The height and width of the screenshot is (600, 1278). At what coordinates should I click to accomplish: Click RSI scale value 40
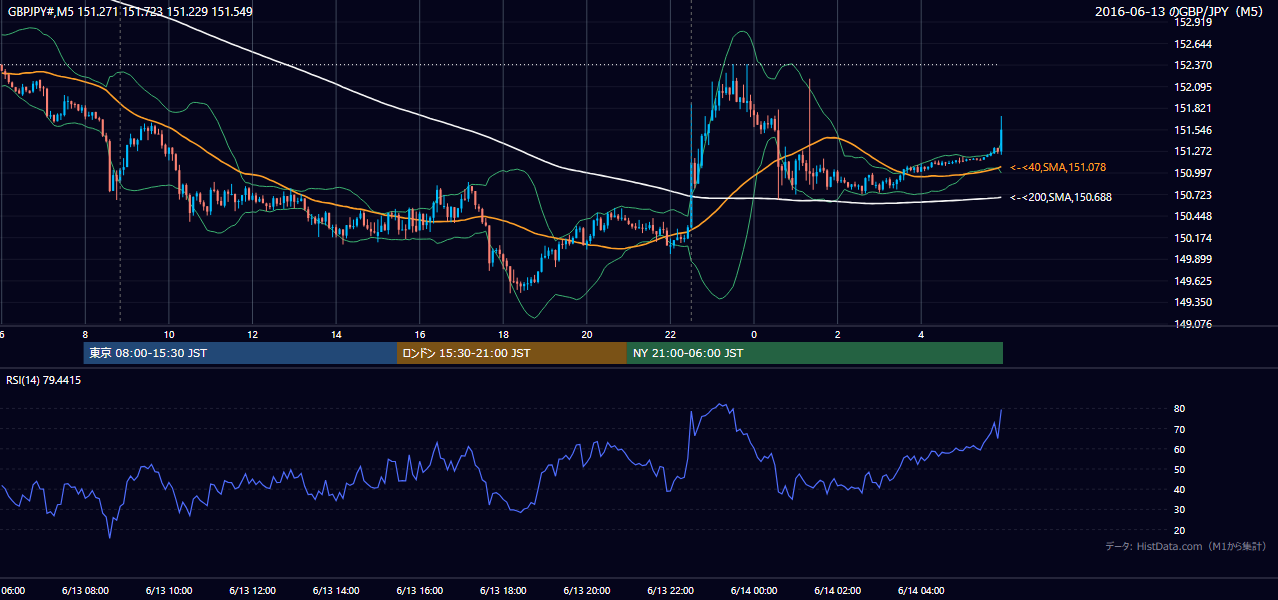coord(1180,489)
